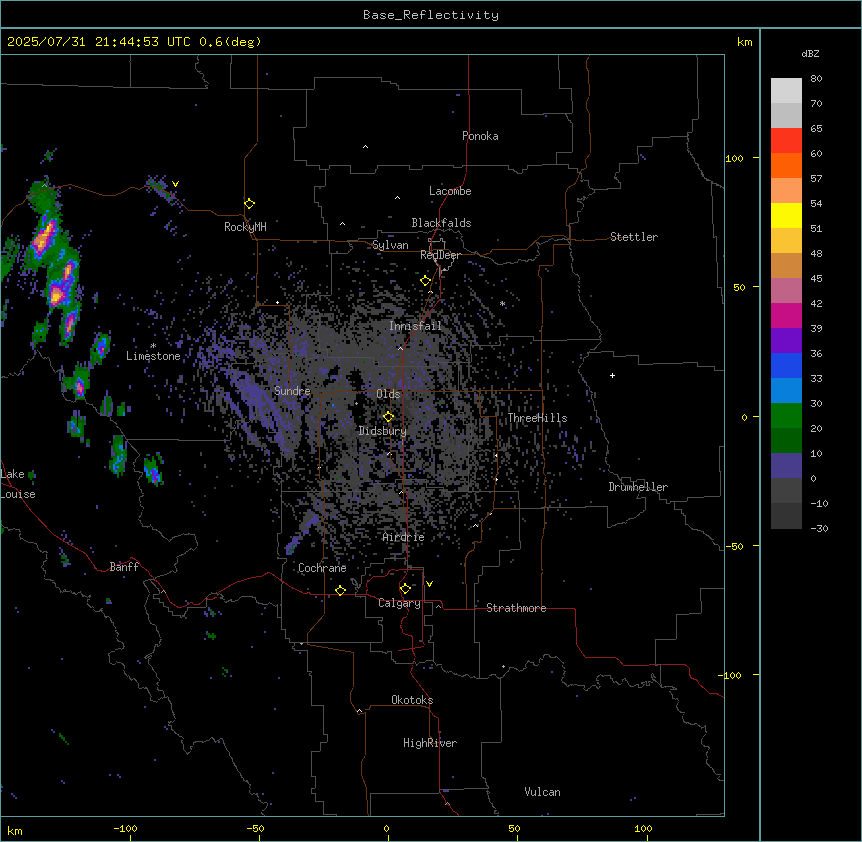The image size is (862, 842).
Task: Click the Vulcan city label
Action: [x=543, y=792]
